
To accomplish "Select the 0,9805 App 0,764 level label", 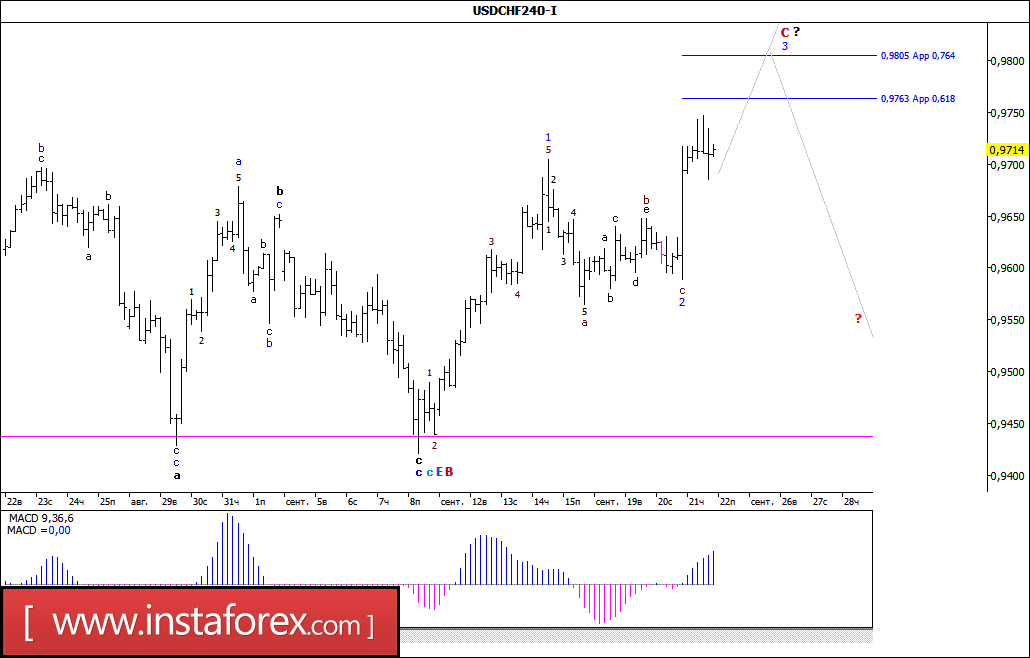I will coord(918,56).
